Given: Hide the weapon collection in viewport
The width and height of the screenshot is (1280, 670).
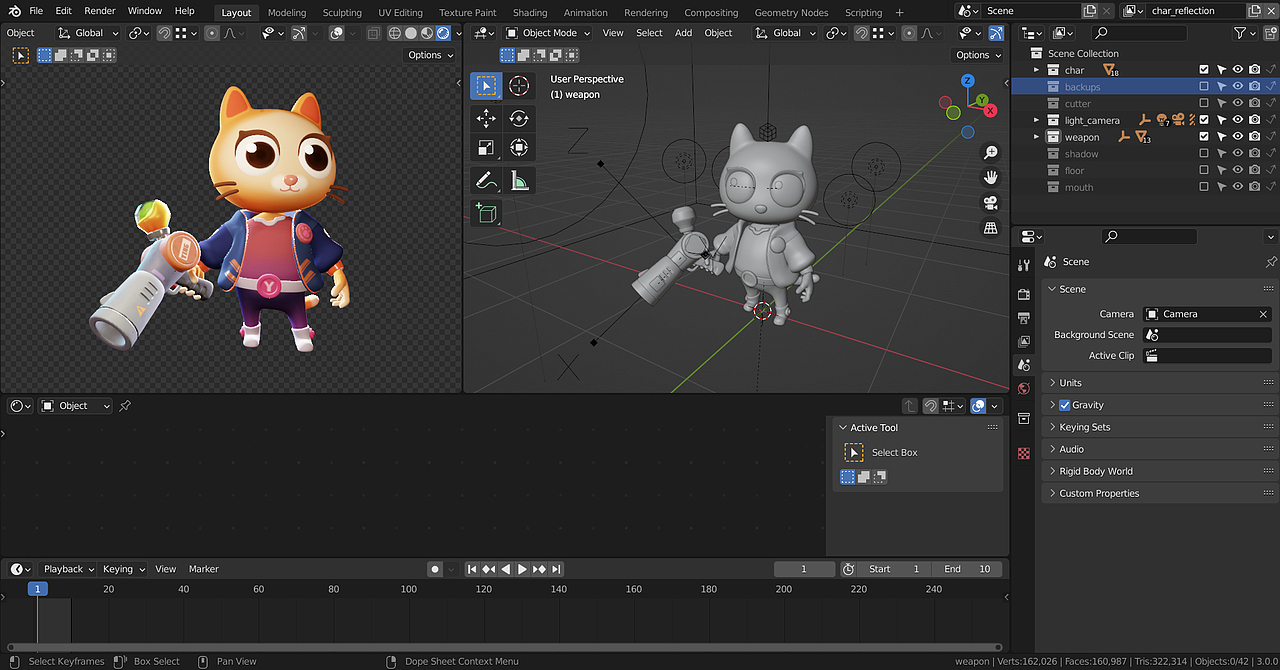Looking at the screenshot, I should [x=1237, y=137].
